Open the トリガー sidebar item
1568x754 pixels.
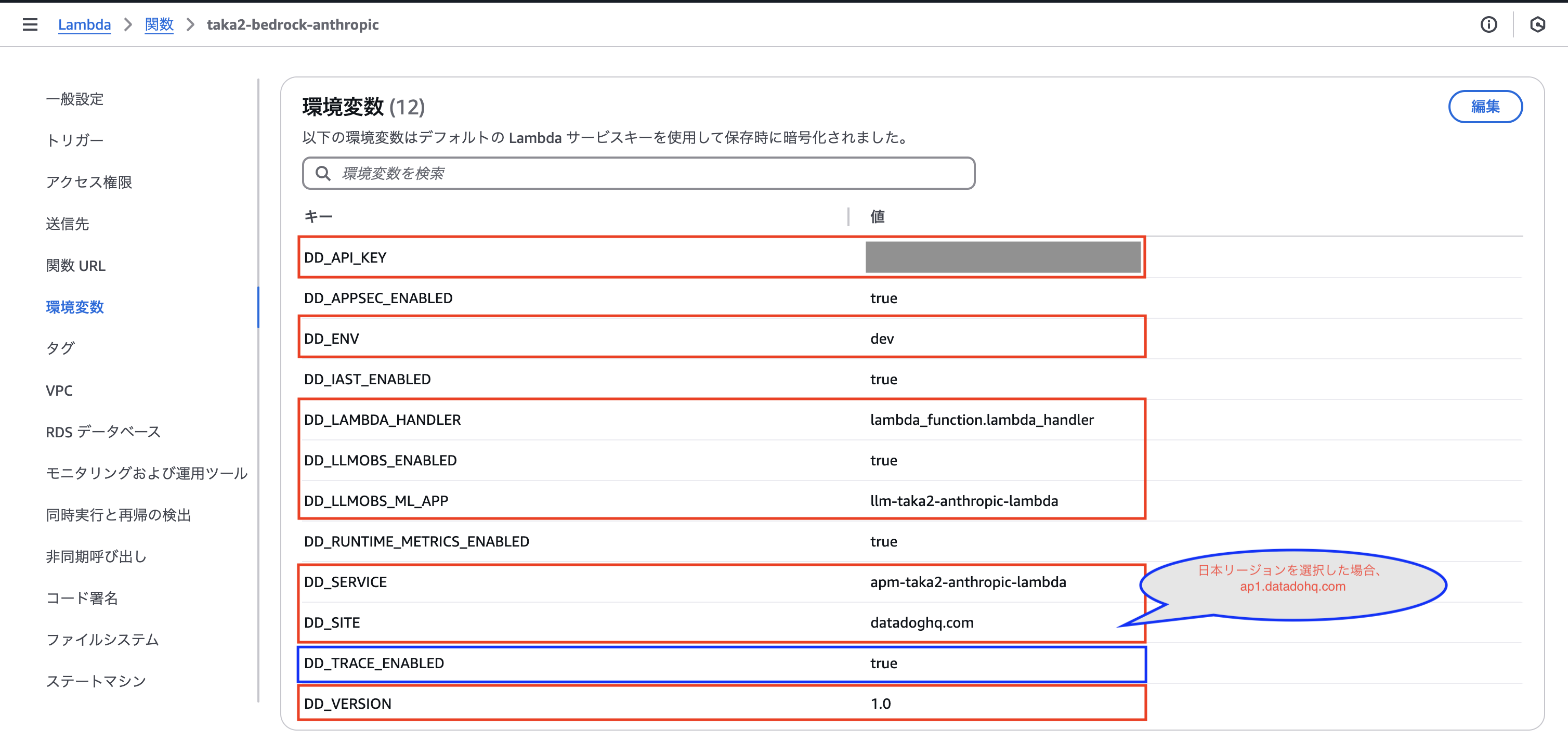(x=74, y=140)
